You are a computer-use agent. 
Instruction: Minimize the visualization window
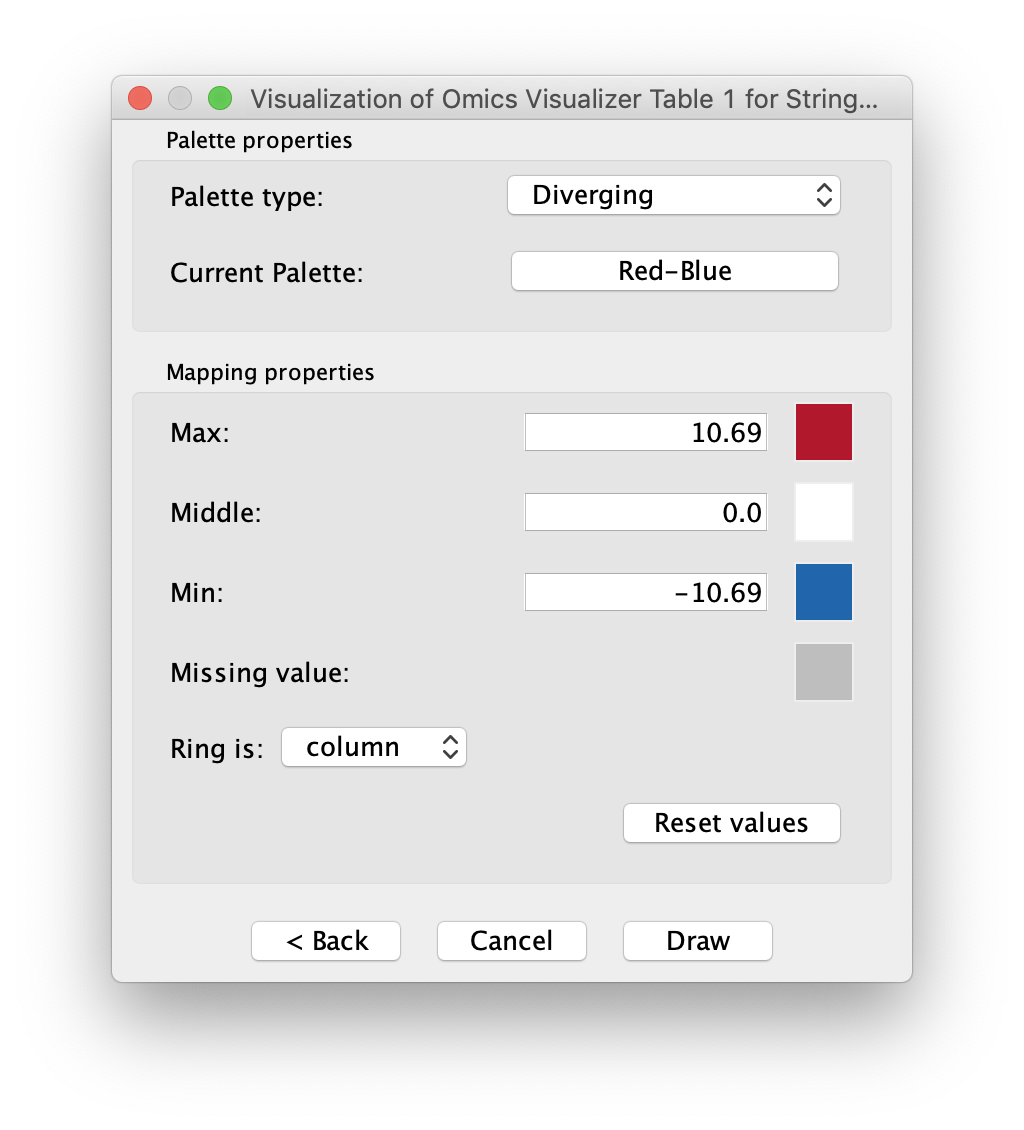179,97
